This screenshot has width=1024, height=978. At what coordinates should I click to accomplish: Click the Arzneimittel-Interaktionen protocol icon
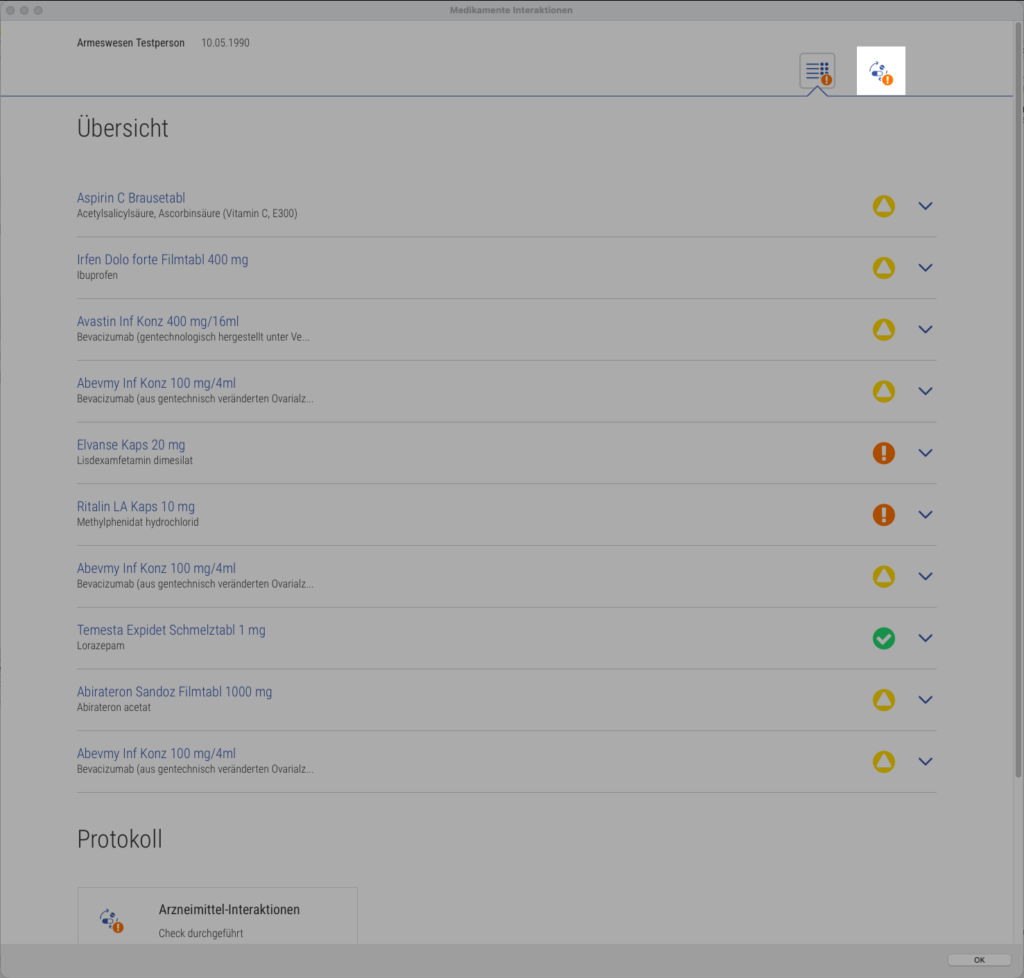(x=111, y=920)
